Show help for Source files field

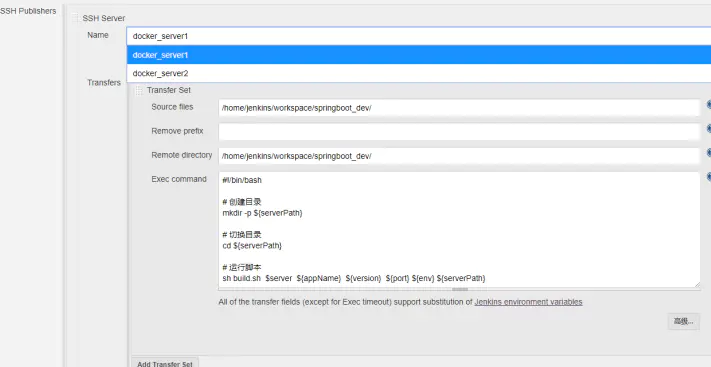[x=708, y=105]
